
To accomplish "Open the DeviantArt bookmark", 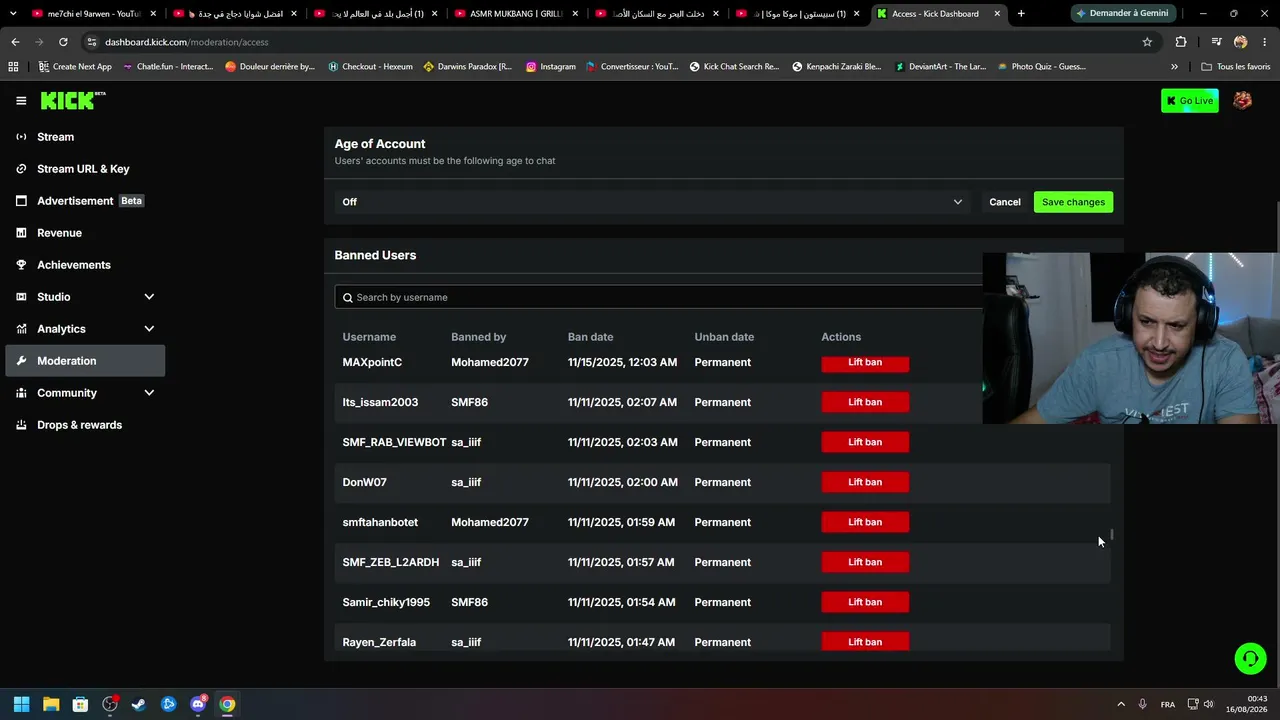I will click(940, 67).
